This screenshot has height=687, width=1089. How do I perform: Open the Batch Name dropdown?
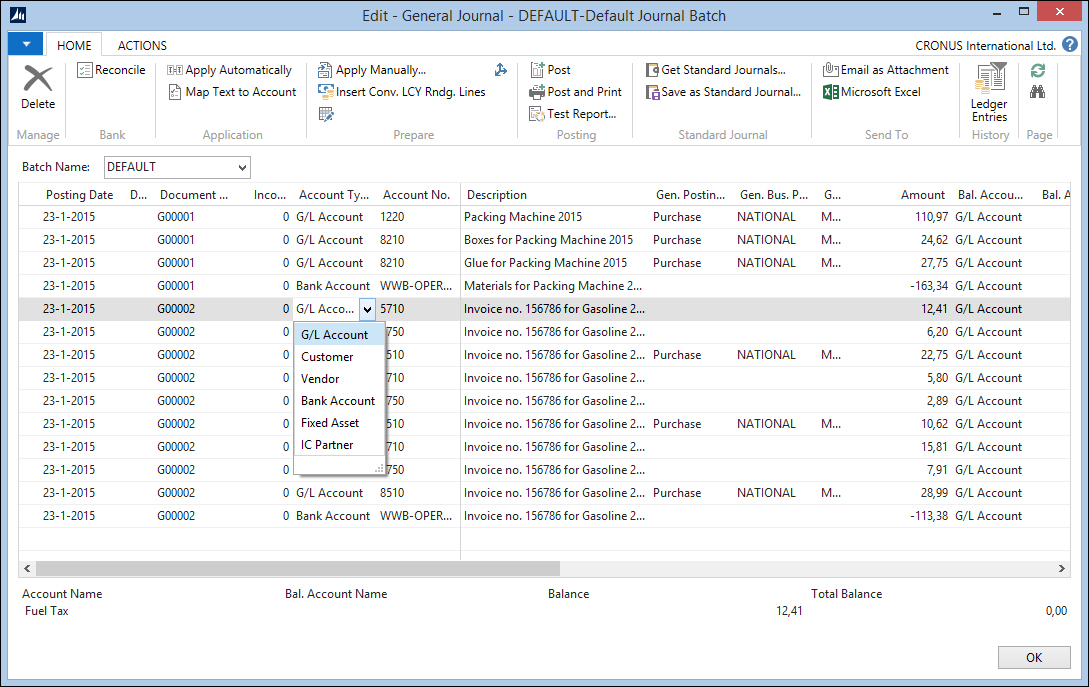tap(240, 166)
